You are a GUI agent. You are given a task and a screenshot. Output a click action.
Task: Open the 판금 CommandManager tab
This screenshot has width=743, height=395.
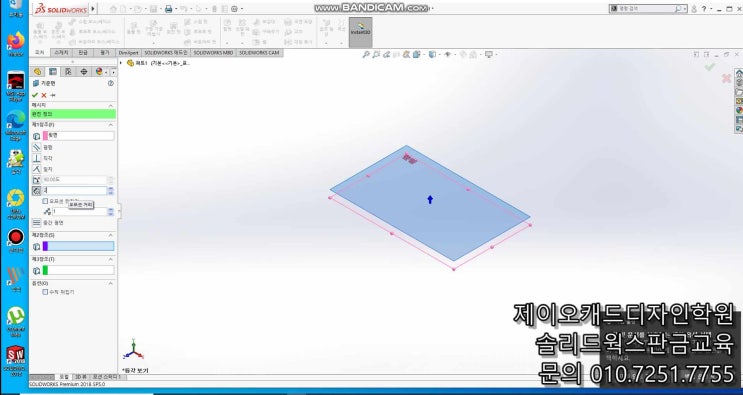83,53
